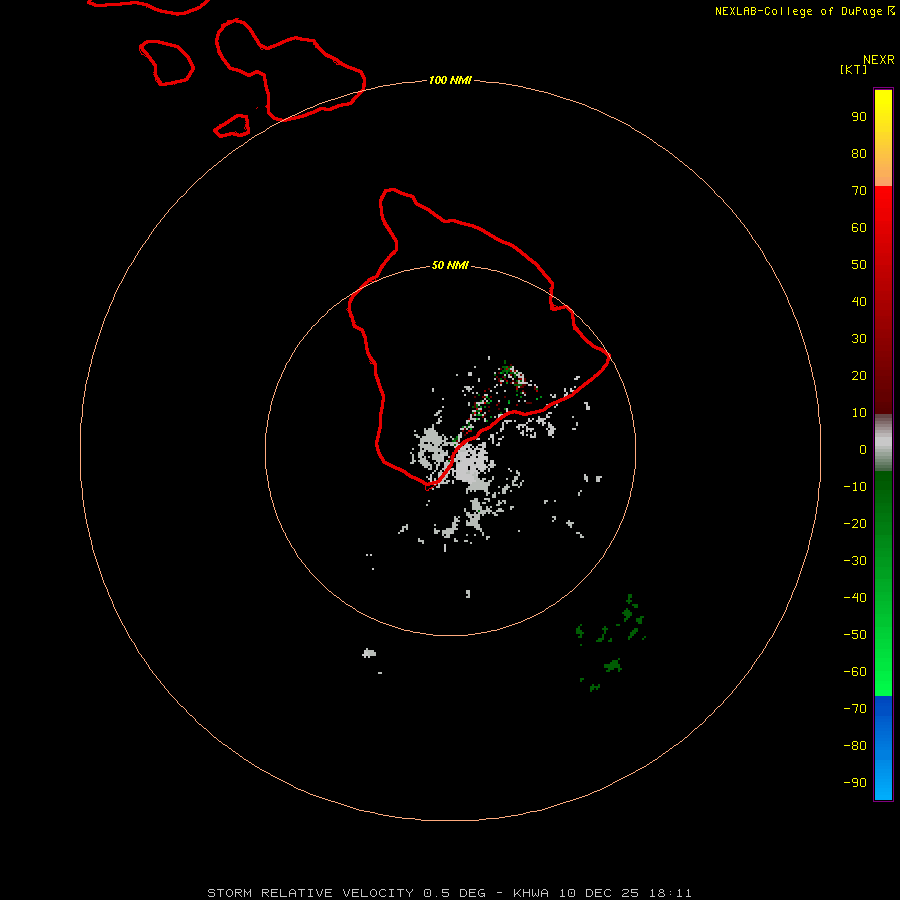This screenshot has height=900, width=900.
Task: Click the NEXLAB-College of DuPage label
Action: click(805, 11)
